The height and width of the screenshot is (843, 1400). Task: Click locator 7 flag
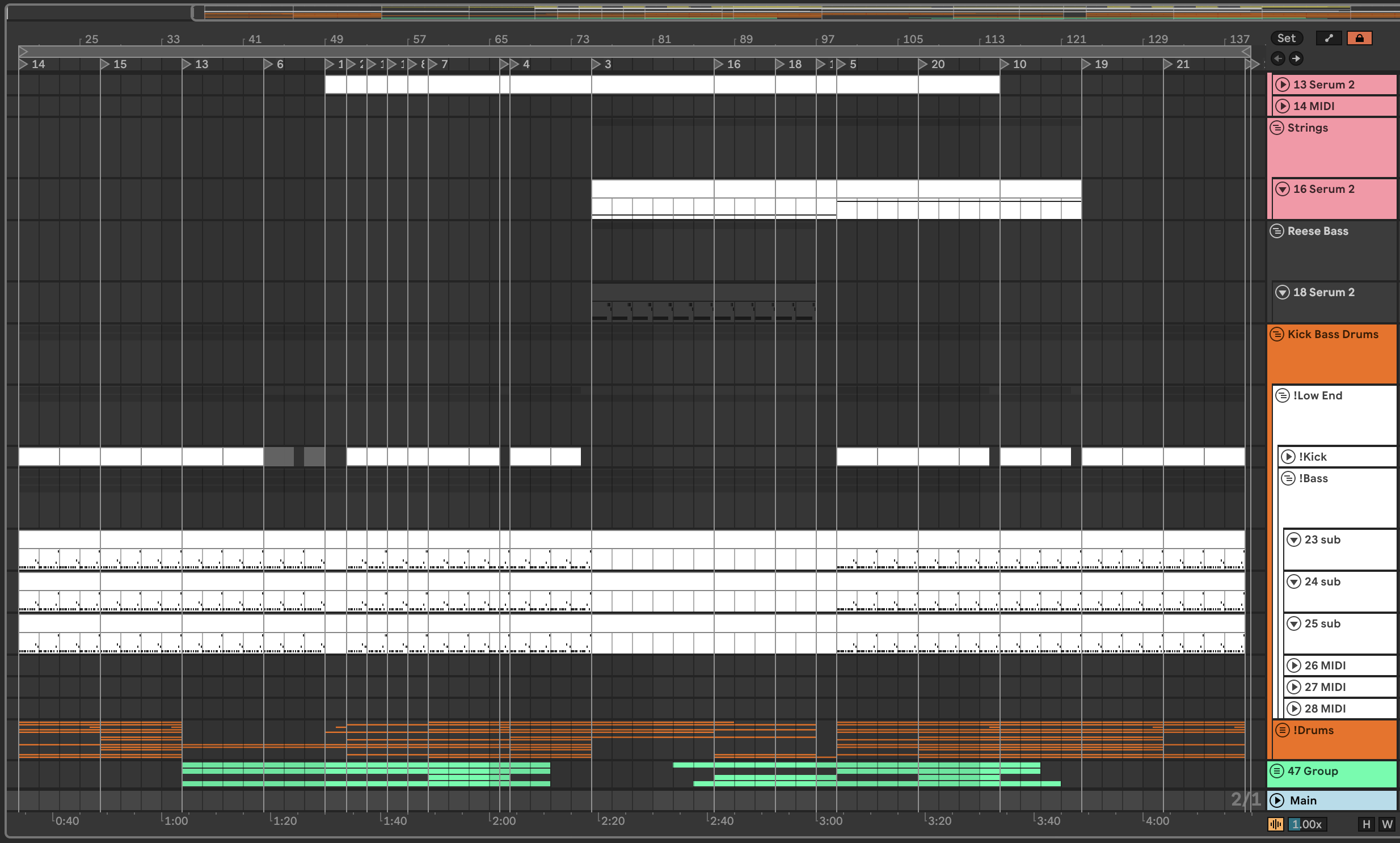point(433,64)
